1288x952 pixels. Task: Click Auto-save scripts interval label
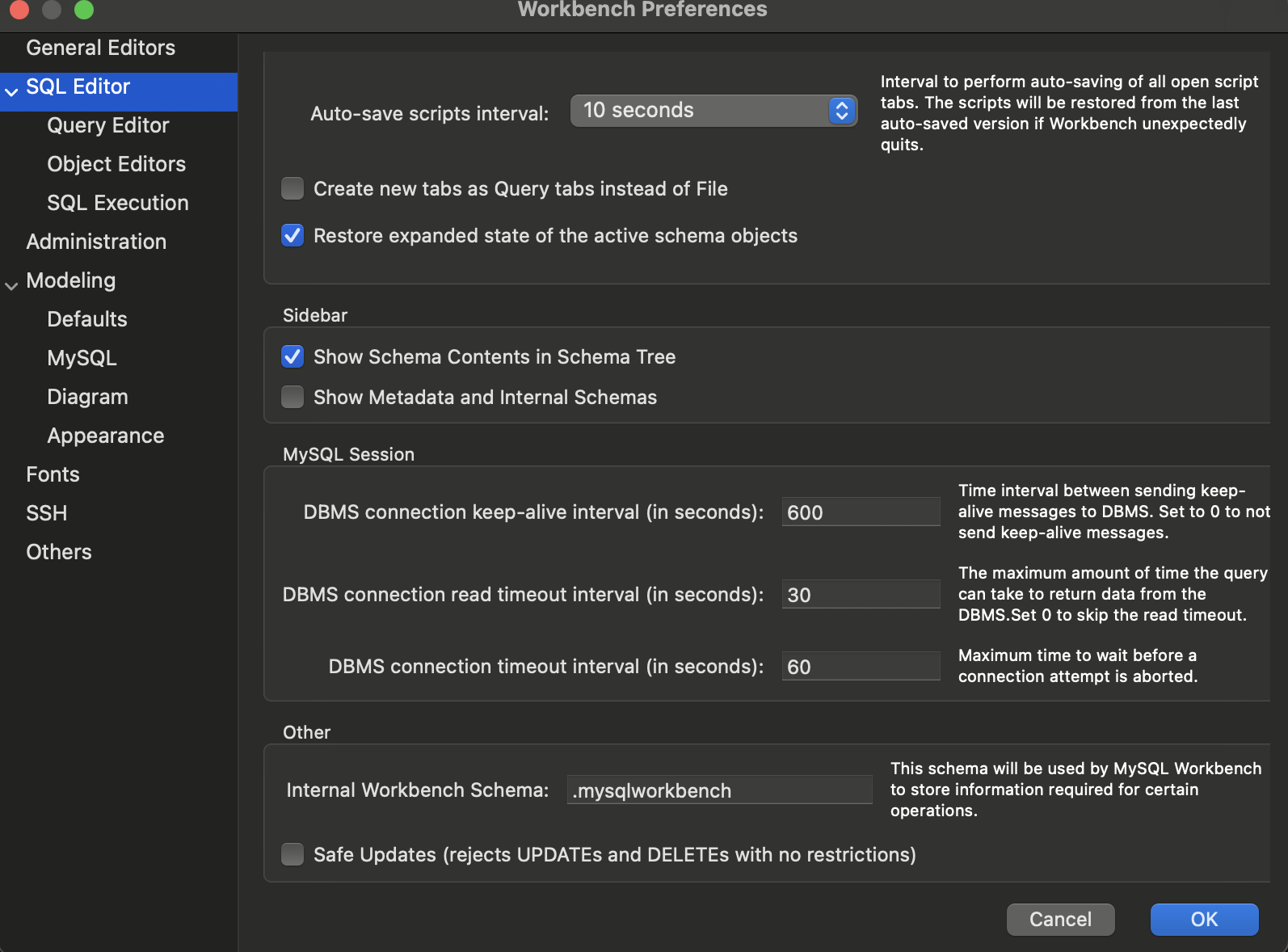(x=429, y=114)
